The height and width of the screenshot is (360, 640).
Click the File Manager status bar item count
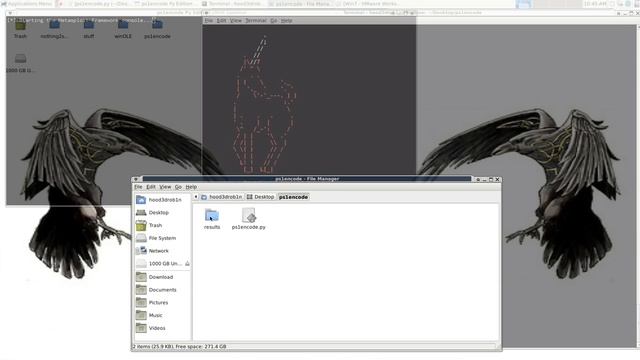(179, 347)
